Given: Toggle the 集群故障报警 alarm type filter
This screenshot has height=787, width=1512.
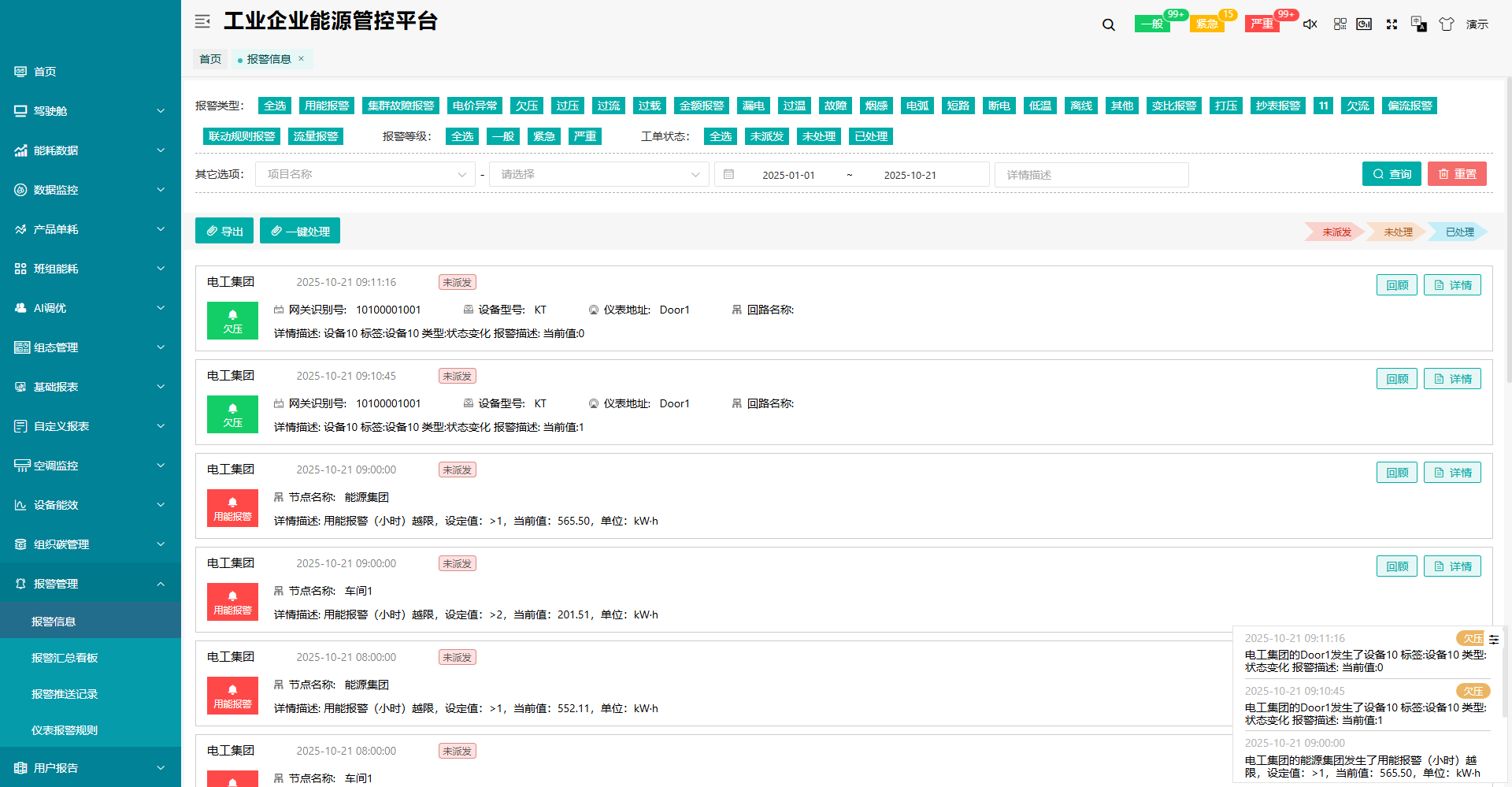Looking at the screenshot, I should (x=401, y=106).
